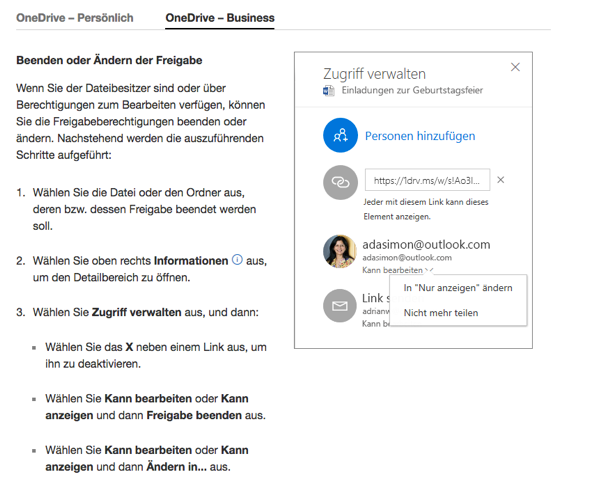The width and height of the screenshot is (606, 491).
Task: Open the partially hidden Link entry below adasimon
Action: coord(374,299)
